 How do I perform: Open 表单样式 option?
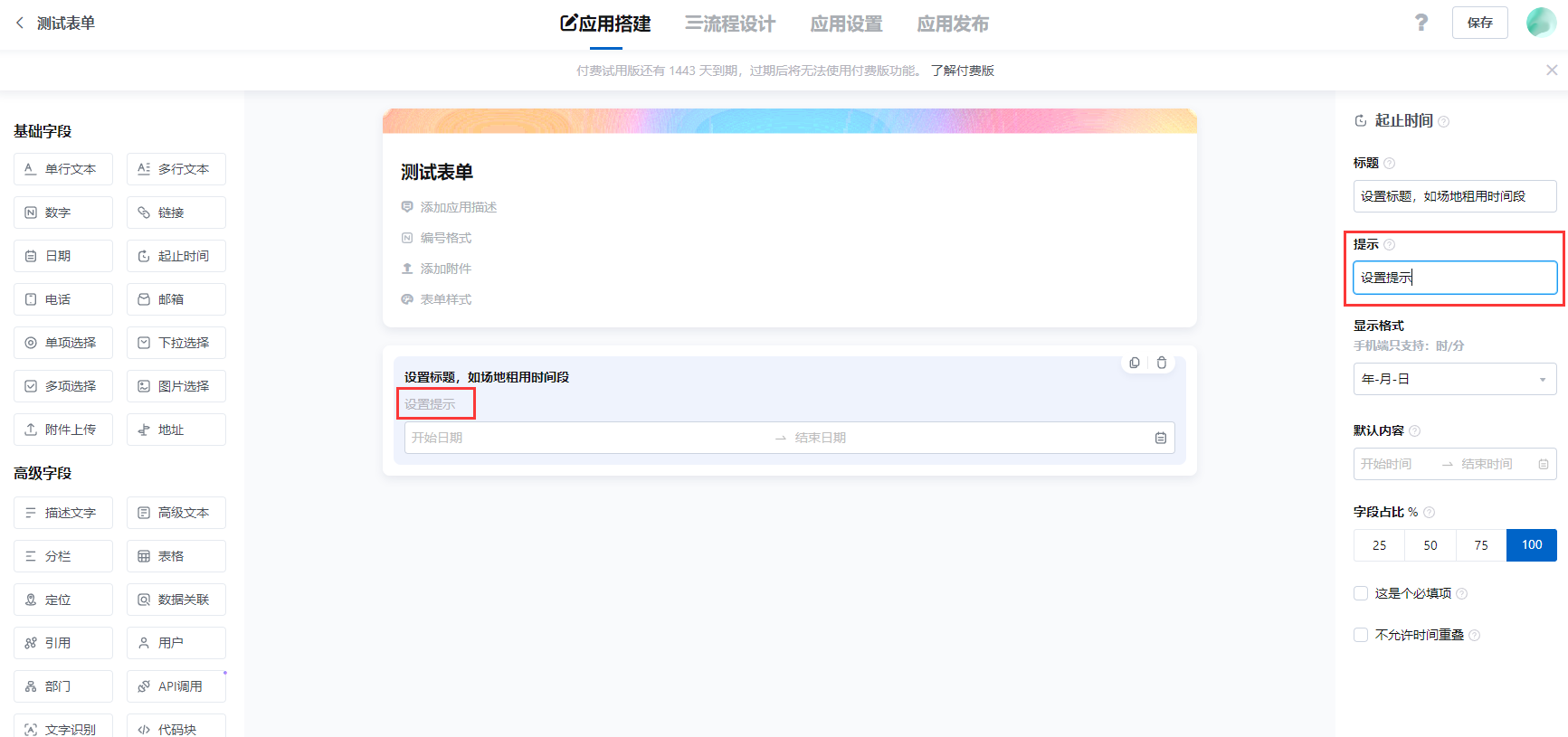point(437,299)
